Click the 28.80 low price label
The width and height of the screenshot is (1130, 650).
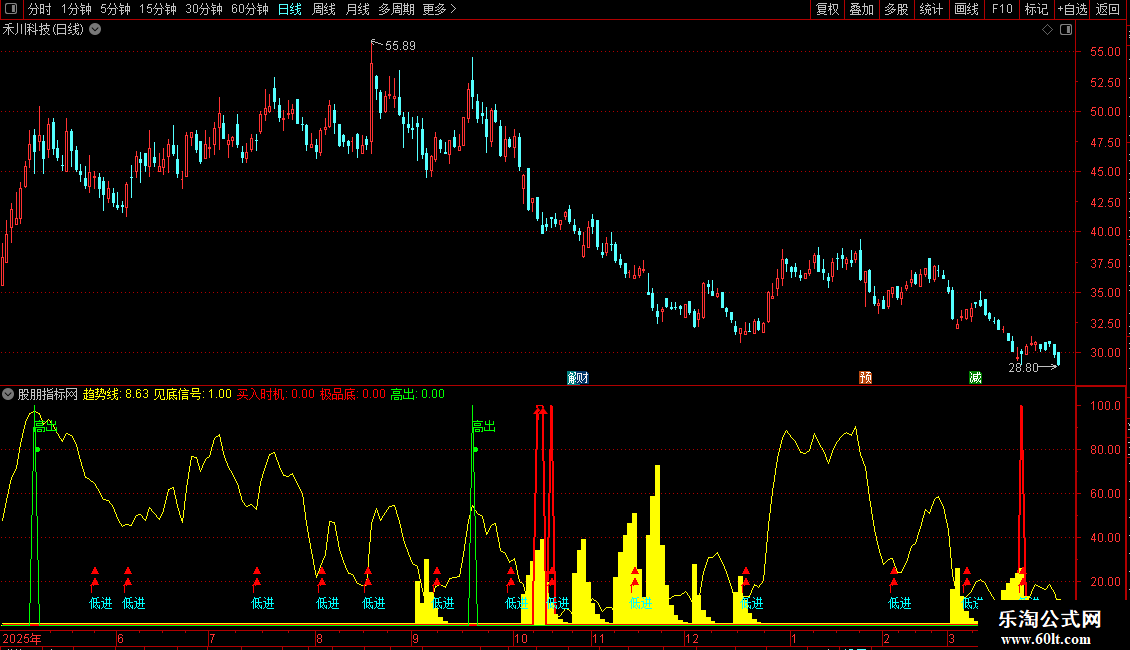pos(1023,368)
